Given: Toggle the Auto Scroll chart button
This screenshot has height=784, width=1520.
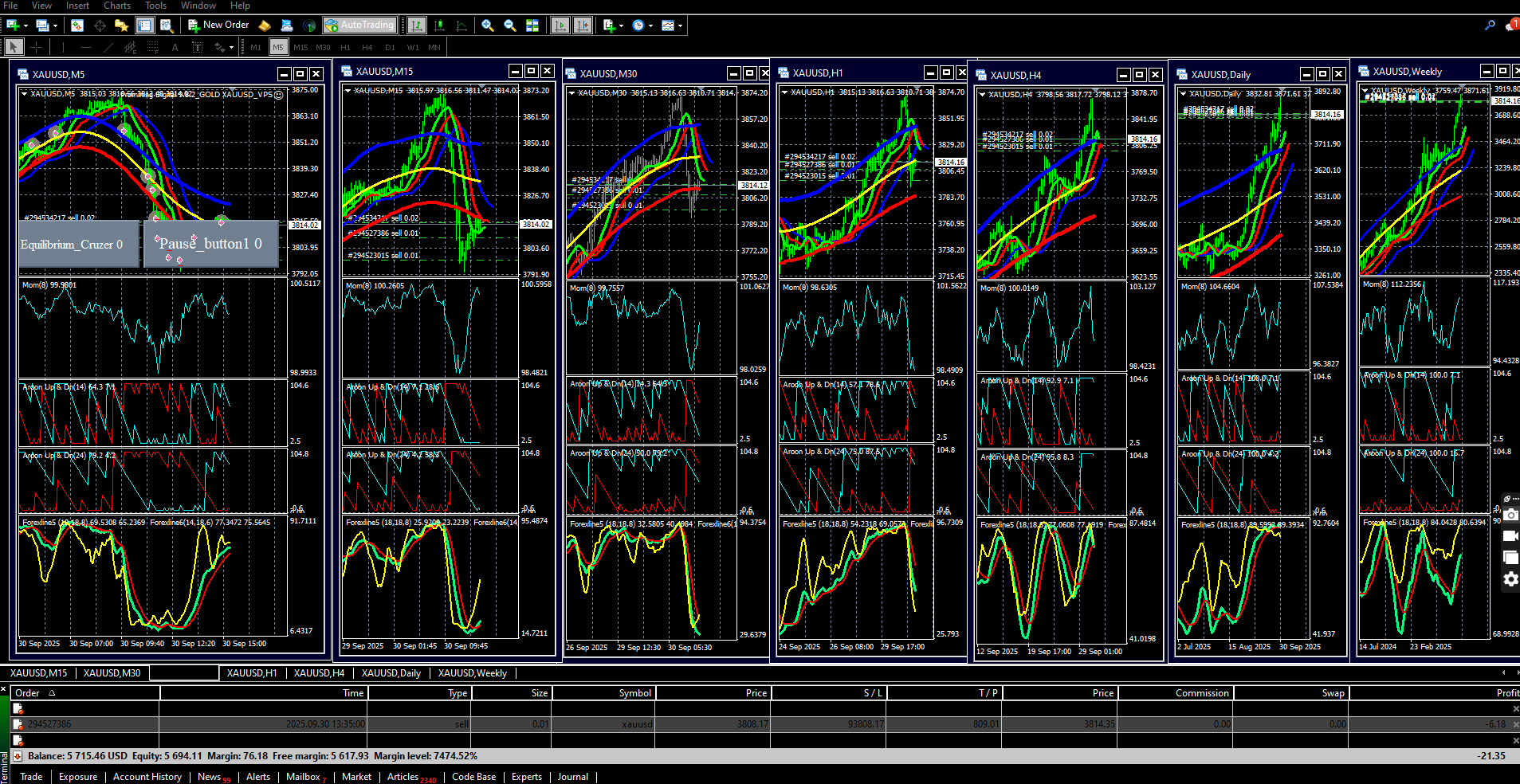Looking at the screenshot, I should pyautogui.click(x=560, y=25).
